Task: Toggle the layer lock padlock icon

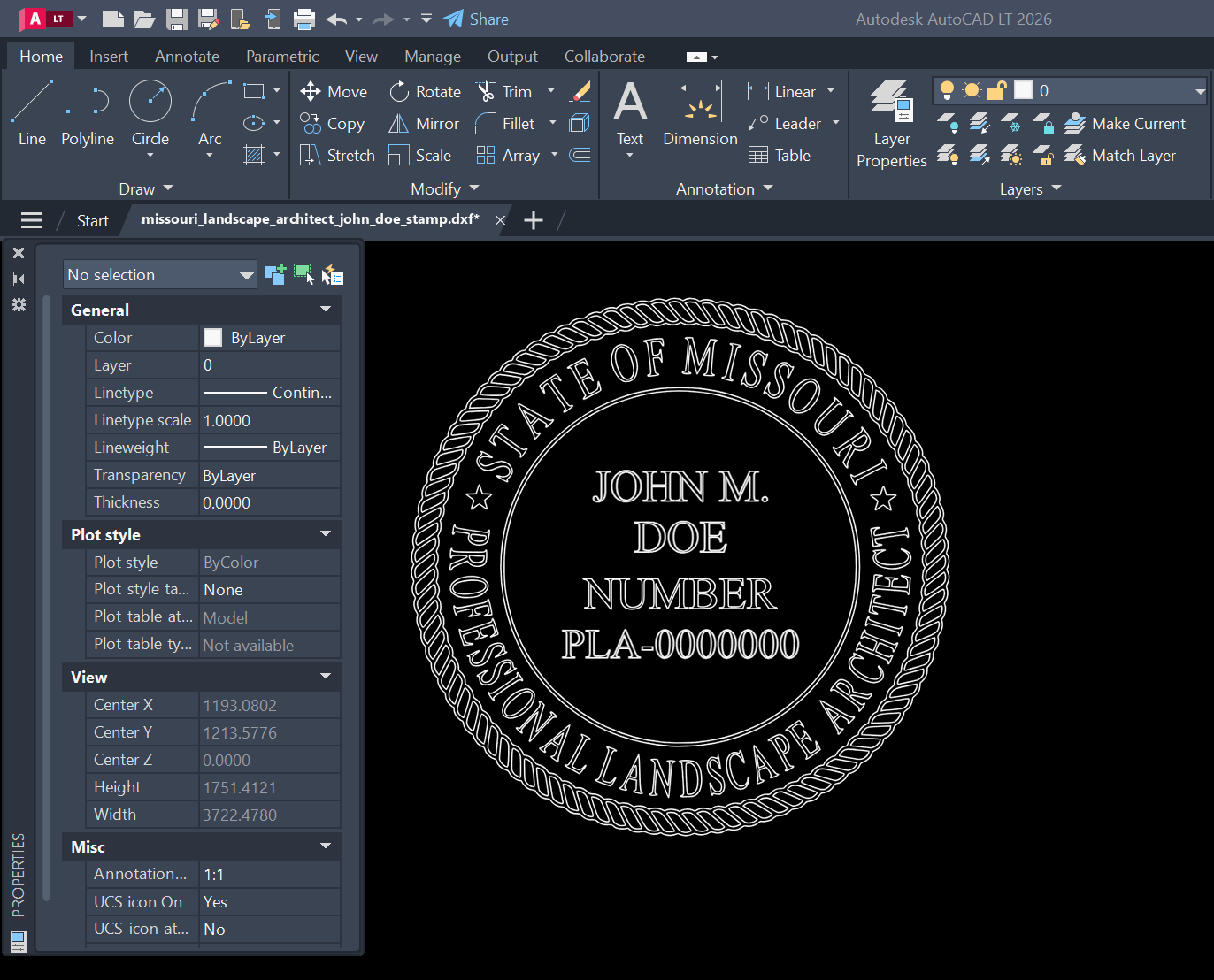Action: click(x=997, y=90)
